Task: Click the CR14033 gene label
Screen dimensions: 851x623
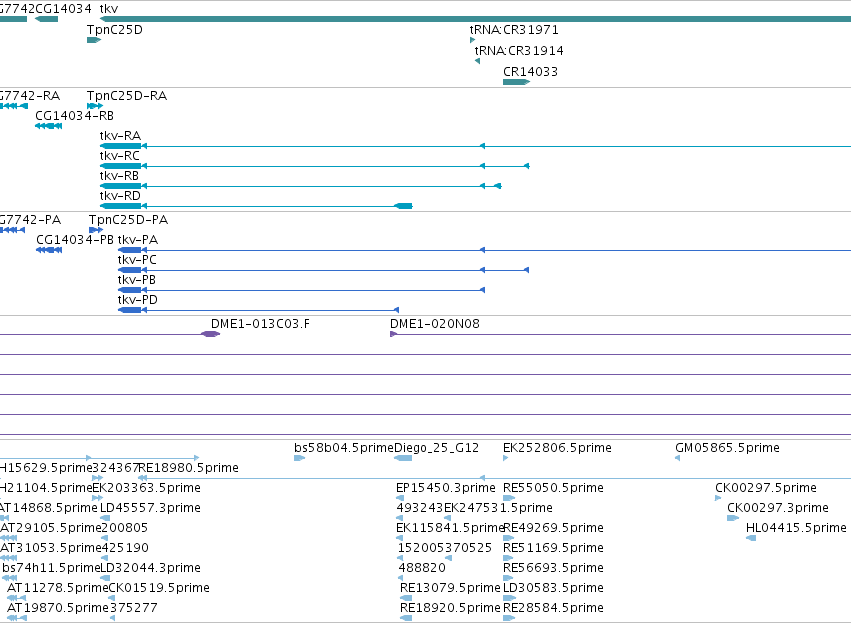Action: (x=530, y=72)
